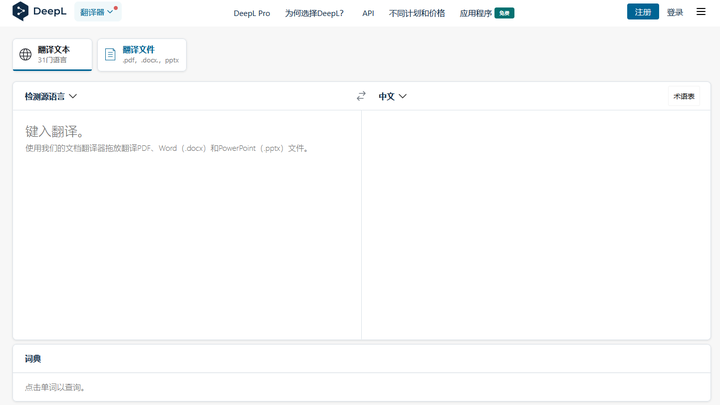Click the DeepL logo icon

click(x=20, y=11)
